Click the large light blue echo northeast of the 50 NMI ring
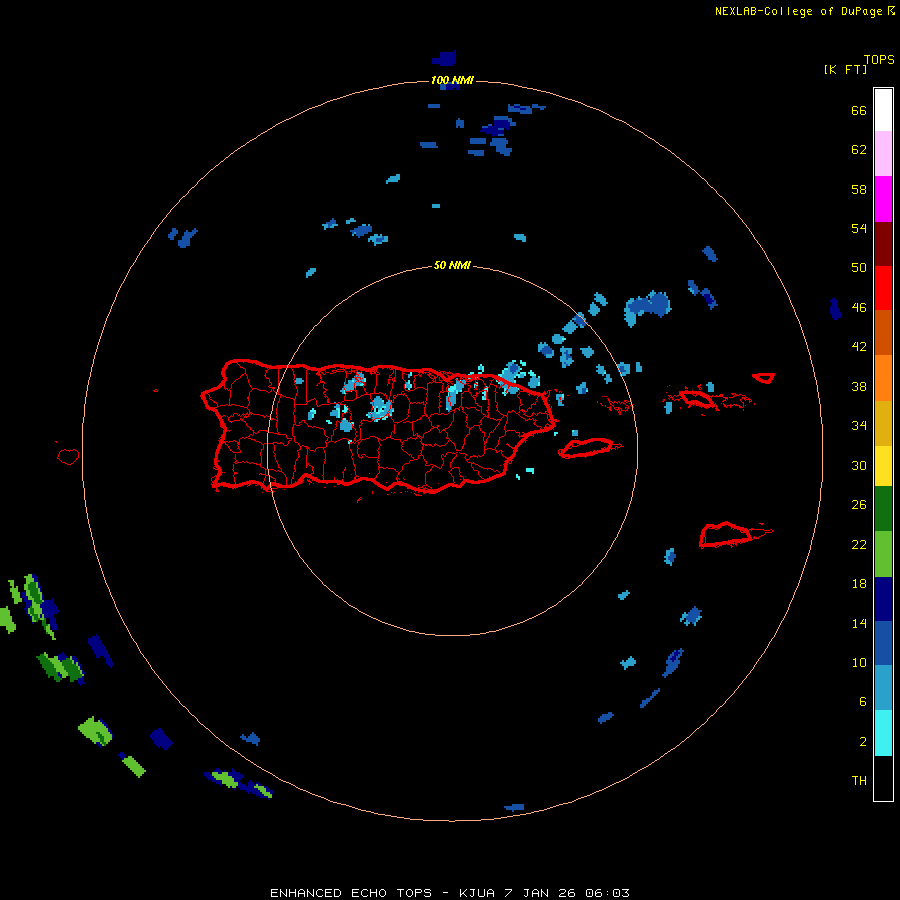The height and width of the screenshot is (900, 900). tap(647, 308)
